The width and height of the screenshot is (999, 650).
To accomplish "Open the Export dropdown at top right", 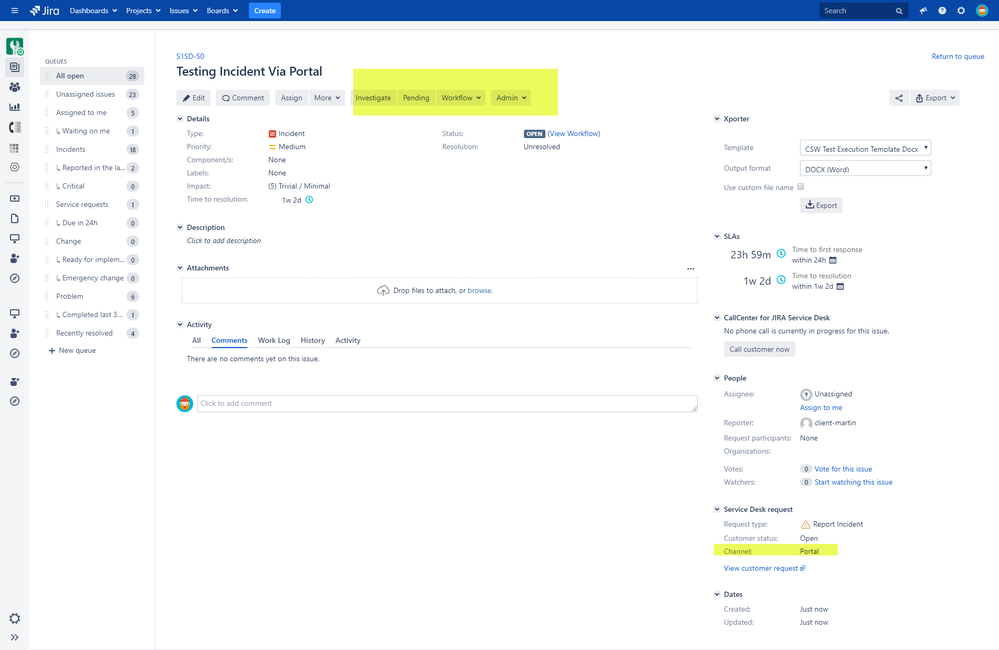I will (x=935, y=98).
